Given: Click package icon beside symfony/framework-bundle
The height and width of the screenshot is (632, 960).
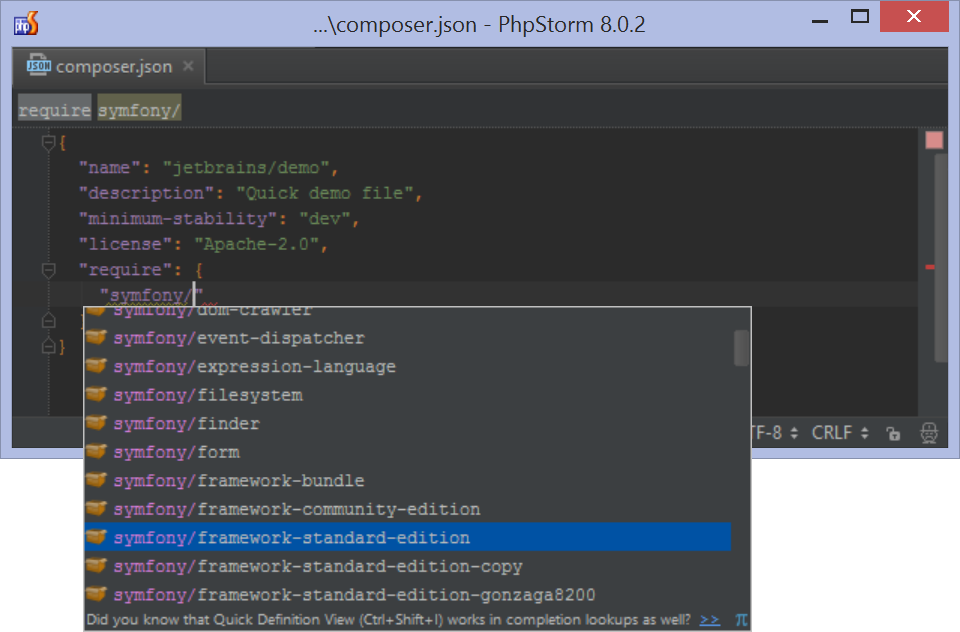Looking at the screenshot, I should pos(96,480).
